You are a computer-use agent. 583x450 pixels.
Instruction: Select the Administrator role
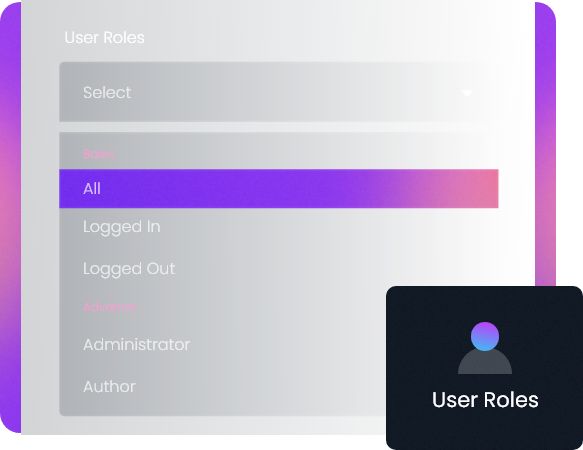pyautogui.click(x=136, y=345)
